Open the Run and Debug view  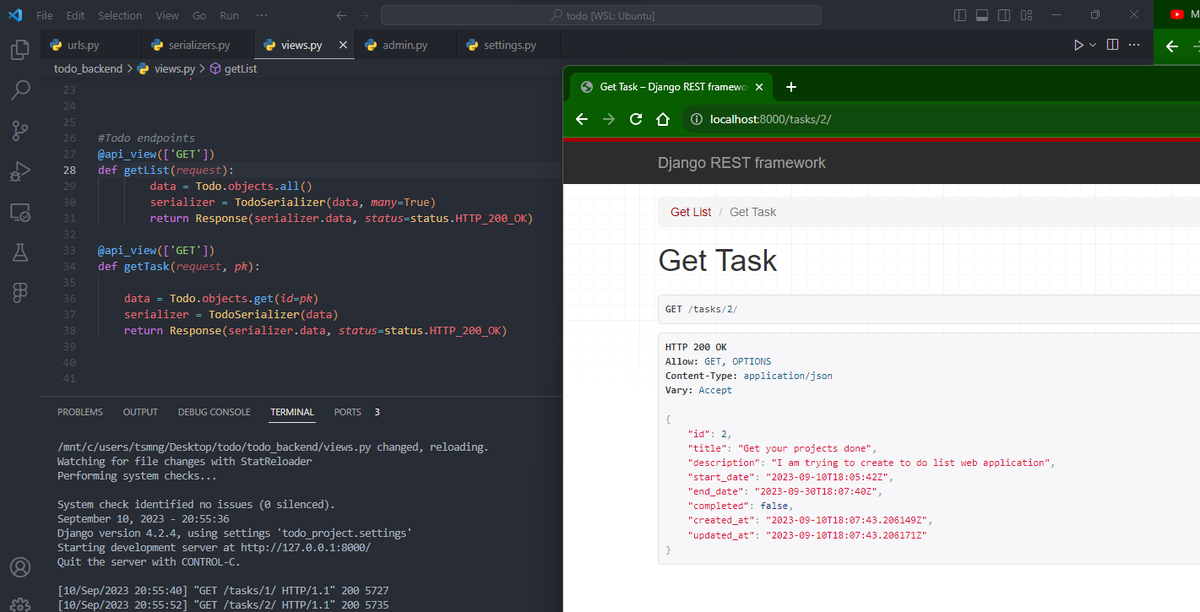coord(20,171)
